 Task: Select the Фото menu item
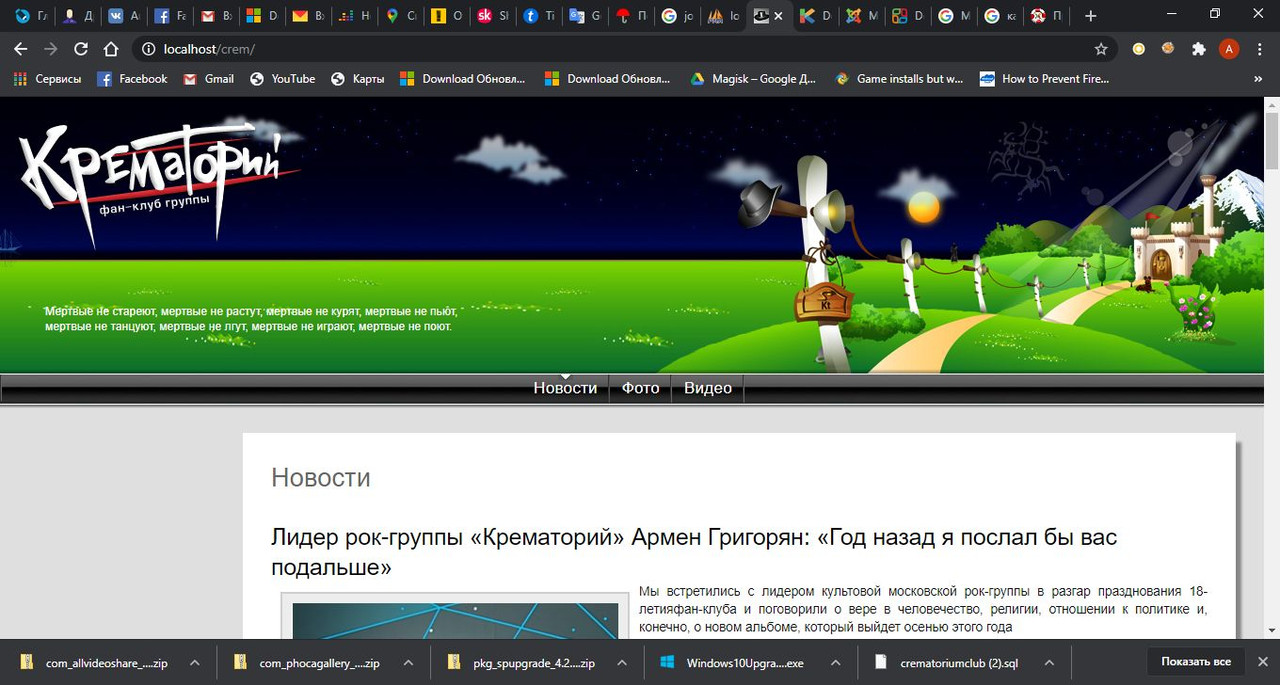click(x=640, y=388)
